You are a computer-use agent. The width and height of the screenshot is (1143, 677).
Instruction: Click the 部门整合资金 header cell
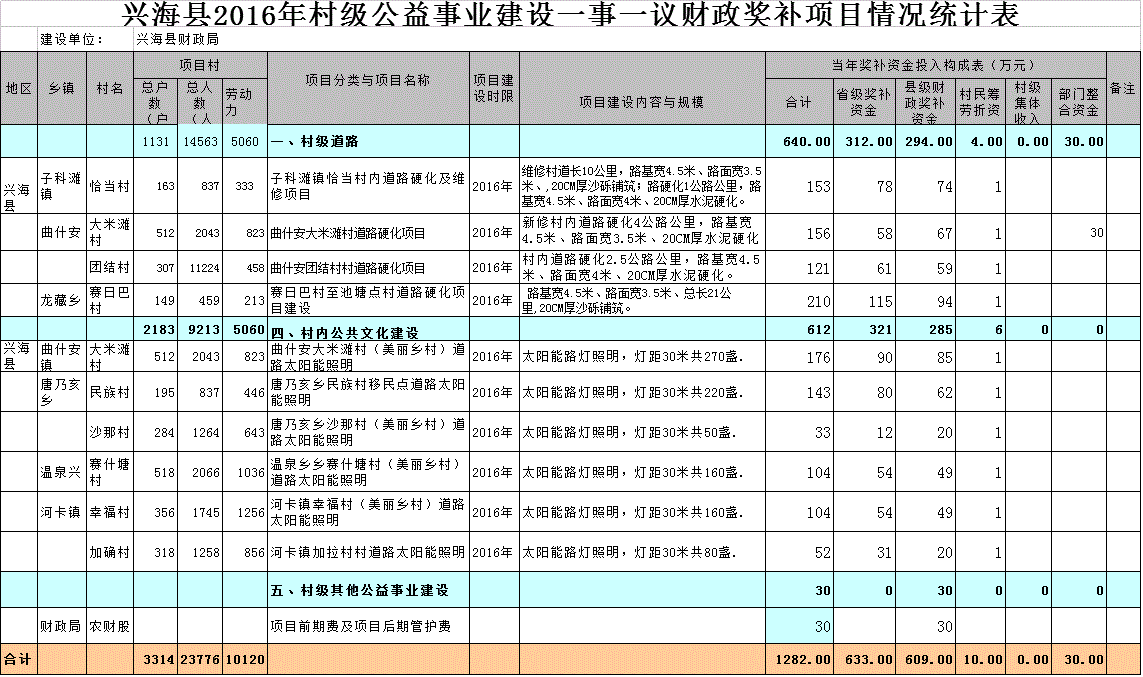(x=1078, y=102)
